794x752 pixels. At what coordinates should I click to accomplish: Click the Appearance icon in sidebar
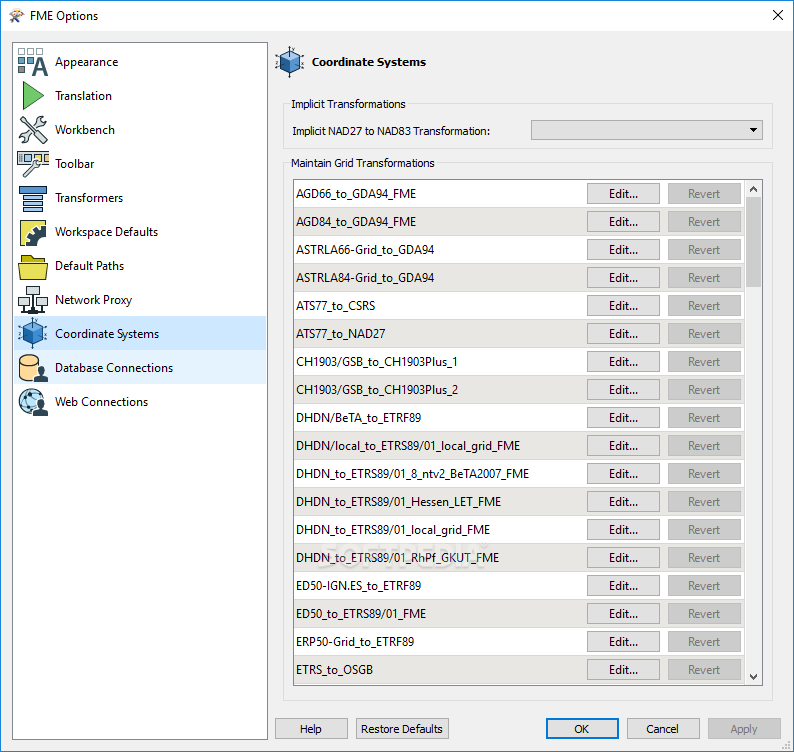tap(33, 62)
